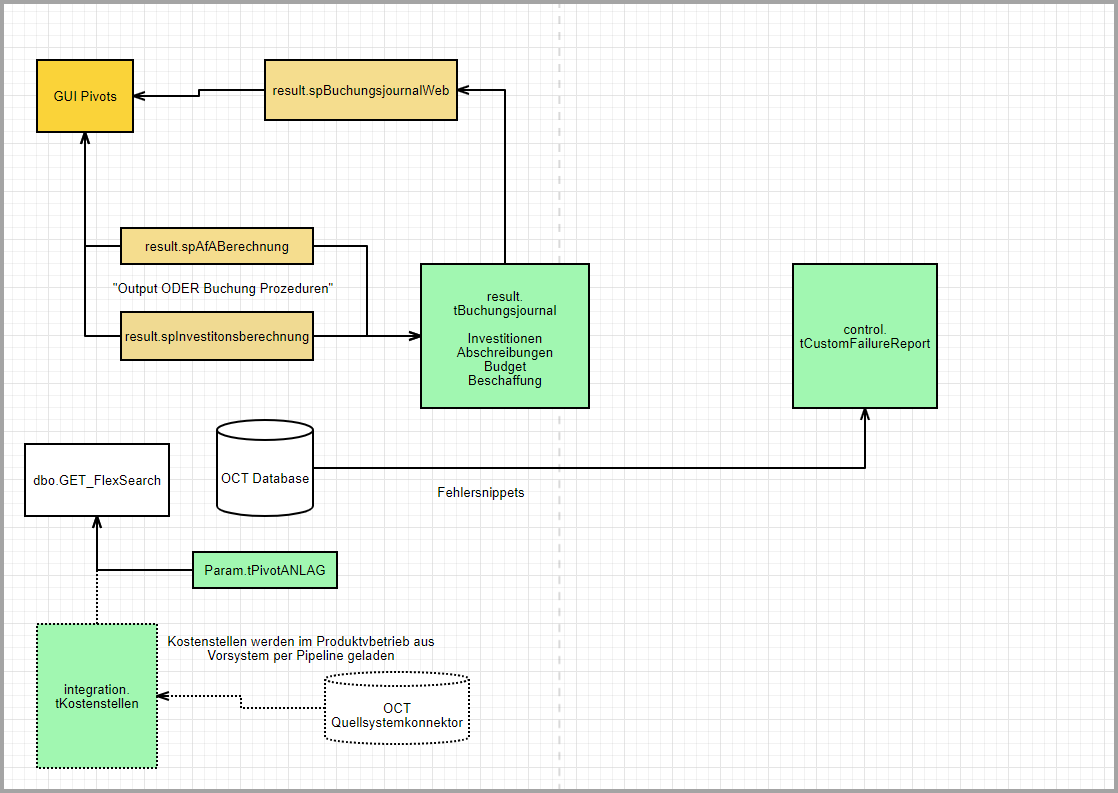The image size is (1118, 793).
Task: Select the Kostenstellen pipeline description text
Action: click(x=300, y=648)
